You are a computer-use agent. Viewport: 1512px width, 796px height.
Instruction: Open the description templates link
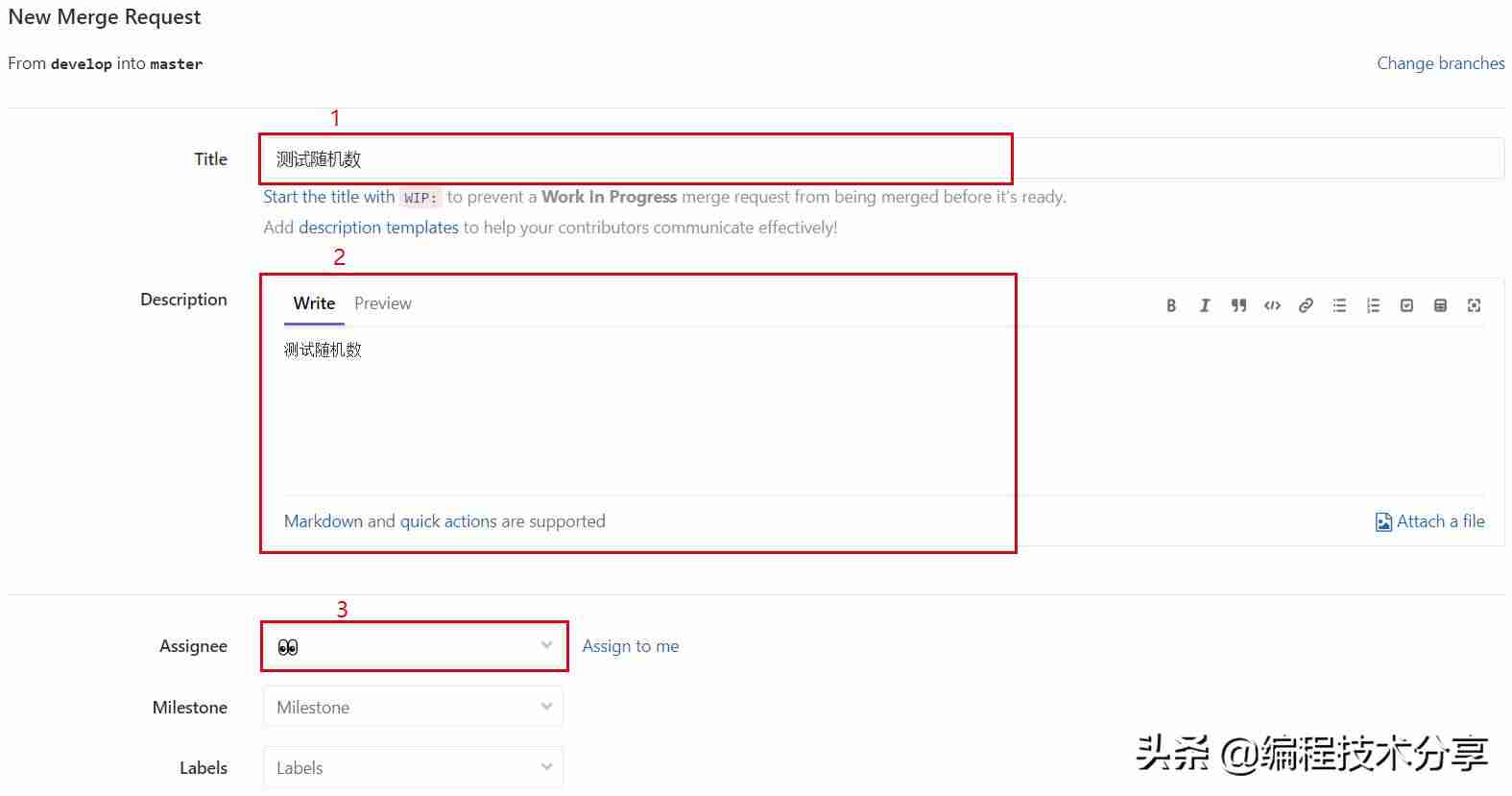click(378, 228)
